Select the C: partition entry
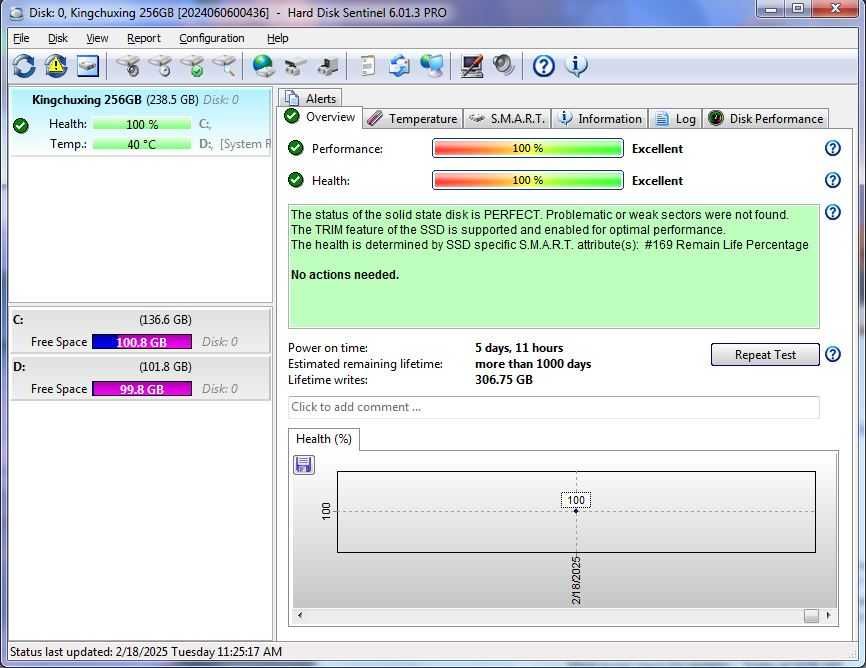The width and height of the screenshot is (866, 668). click(141, 330)
